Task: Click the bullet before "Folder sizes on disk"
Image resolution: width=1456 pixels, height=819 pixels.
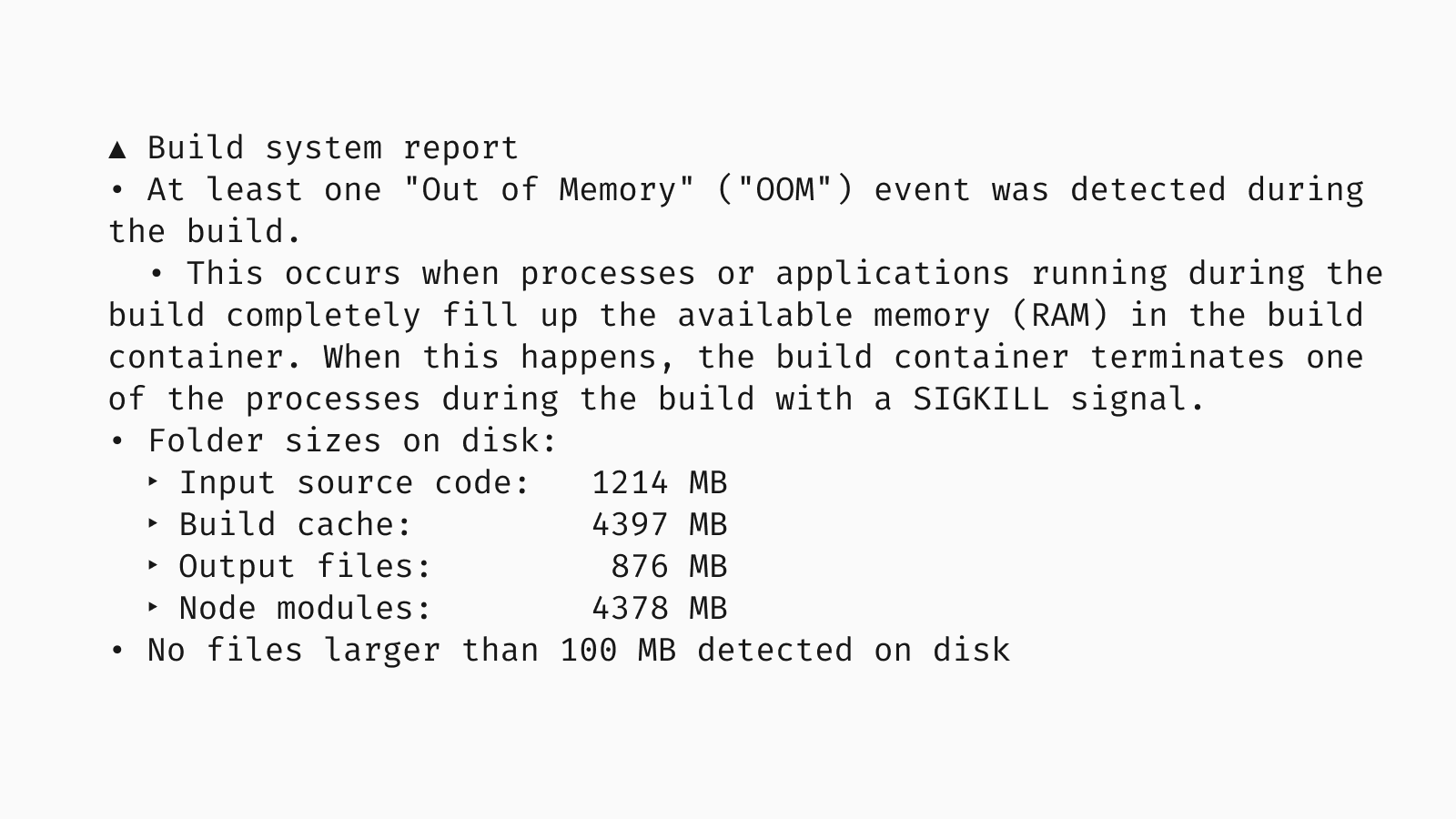Action: [116, 441]
